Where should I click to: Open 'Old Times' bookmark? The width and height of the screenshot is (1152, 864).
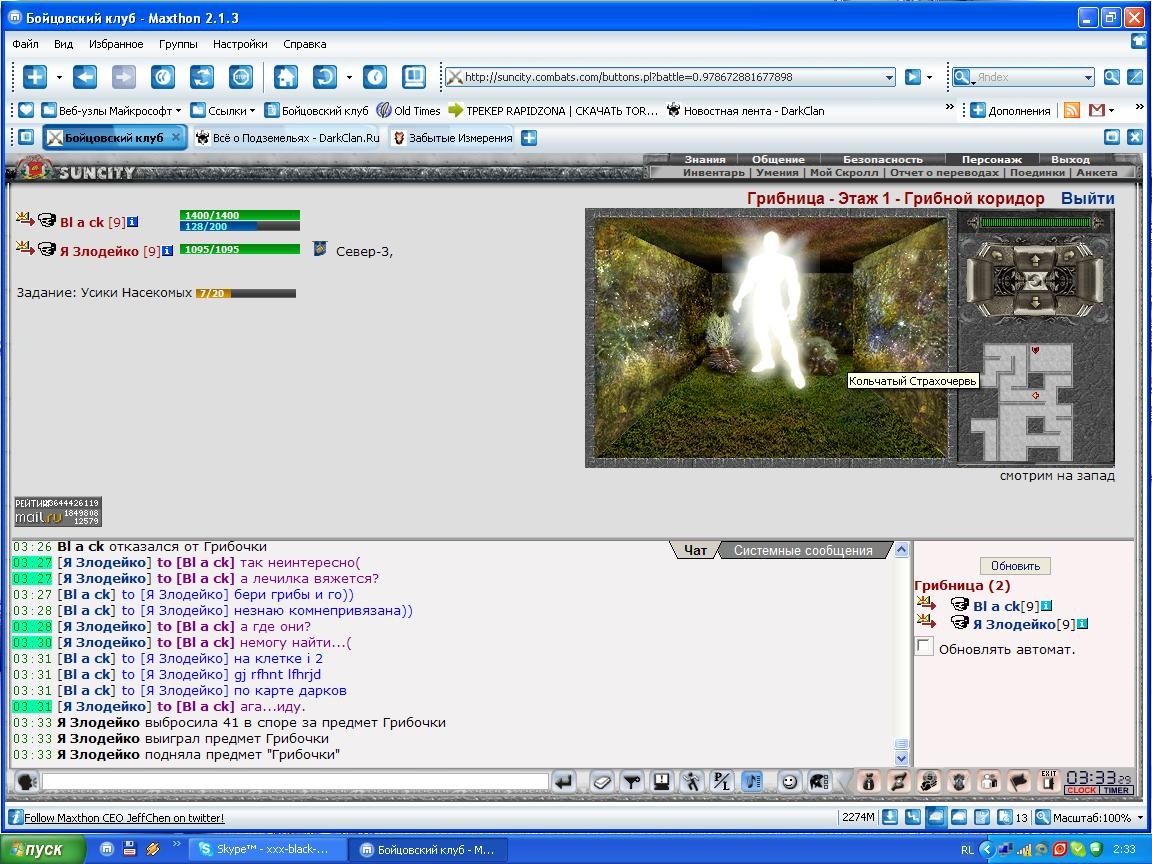pos(408,111)
